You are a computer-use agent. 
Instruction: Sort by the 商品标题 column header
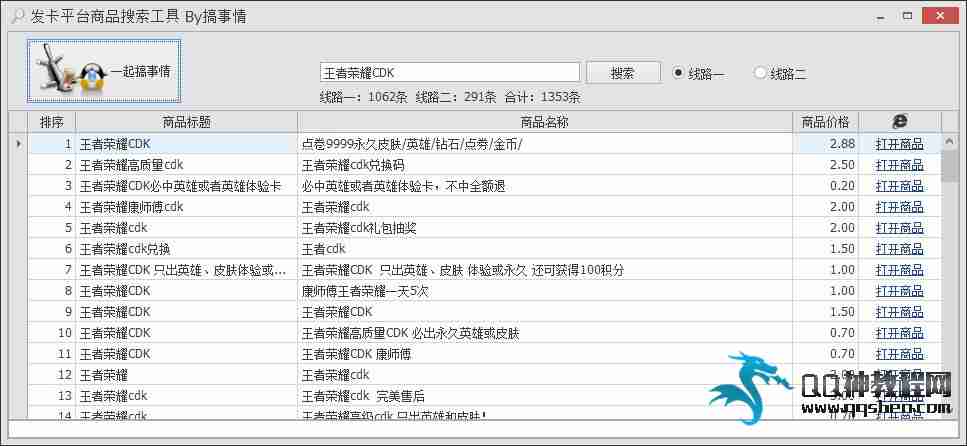[x=186, y=122]
